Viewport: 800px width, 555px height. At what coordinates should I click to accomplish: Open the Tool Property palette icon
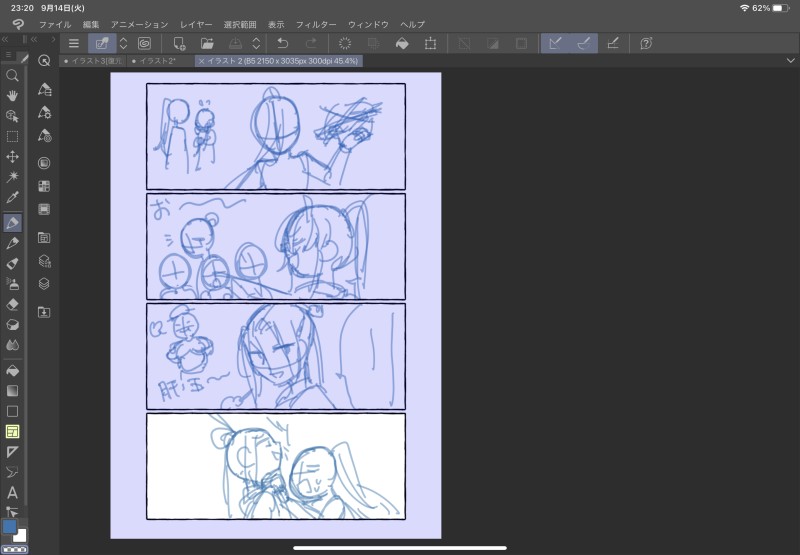(44, 113)
